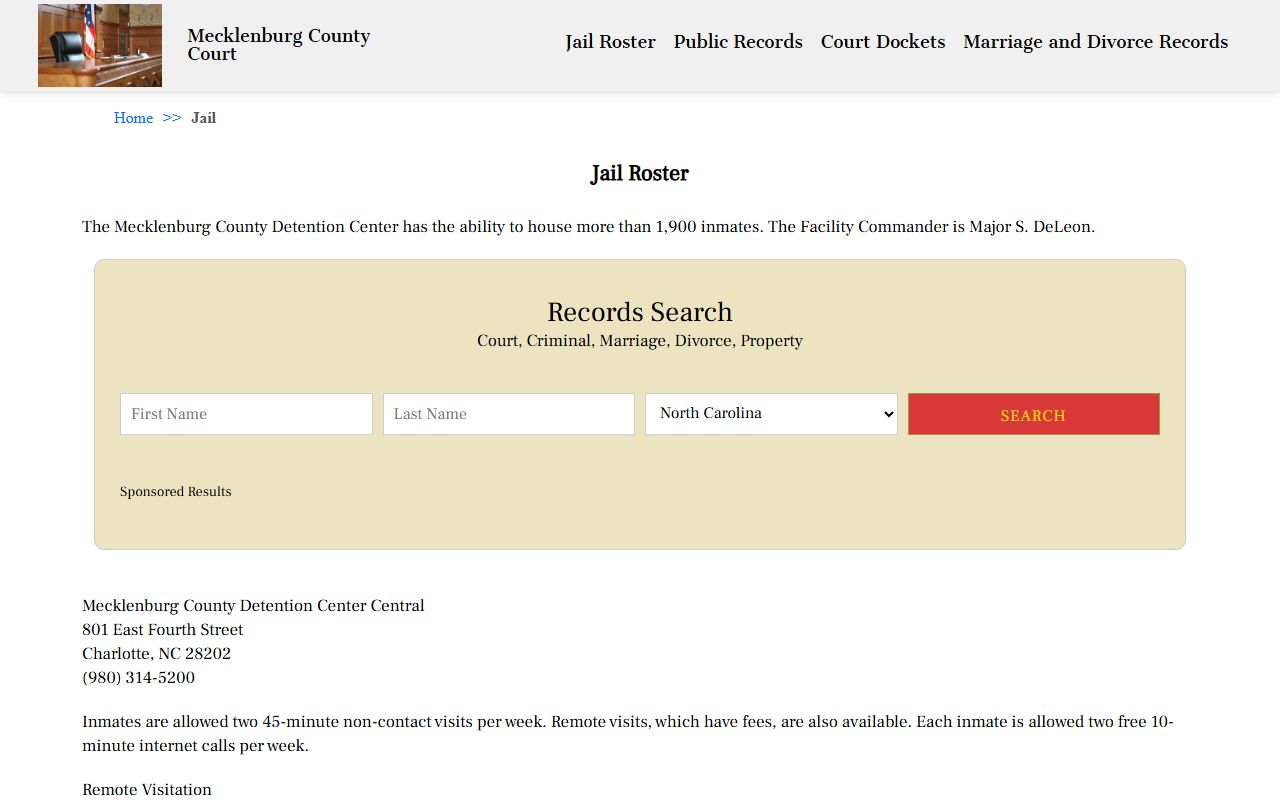Open the Mecklenburg County Court site title
Image resolution: width=1280 pixels, height=800 pixels.
coord(279,45)
